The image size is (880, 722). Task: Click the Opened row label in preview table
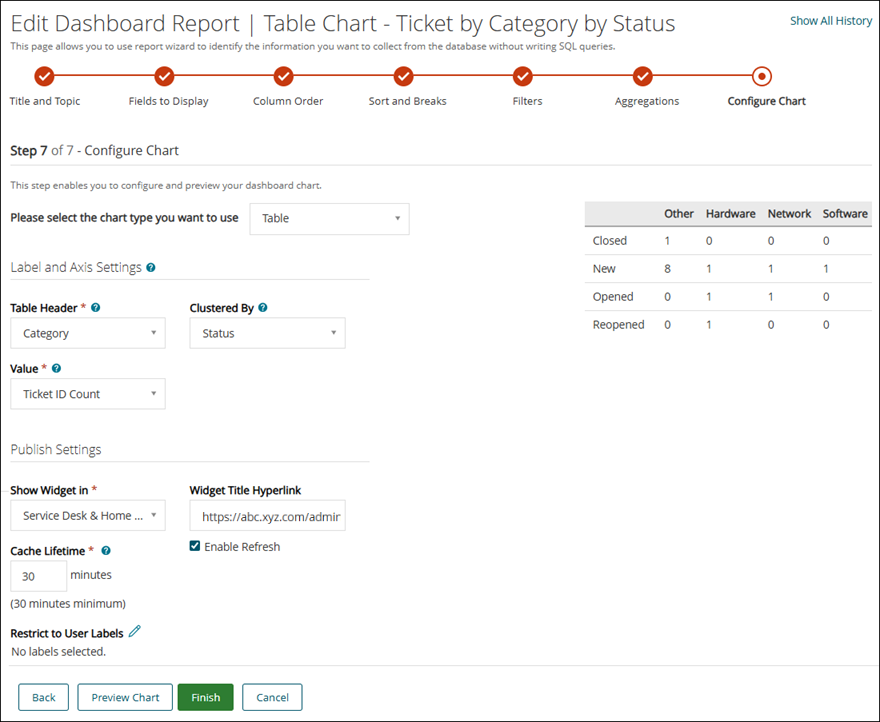click(613, 297)
